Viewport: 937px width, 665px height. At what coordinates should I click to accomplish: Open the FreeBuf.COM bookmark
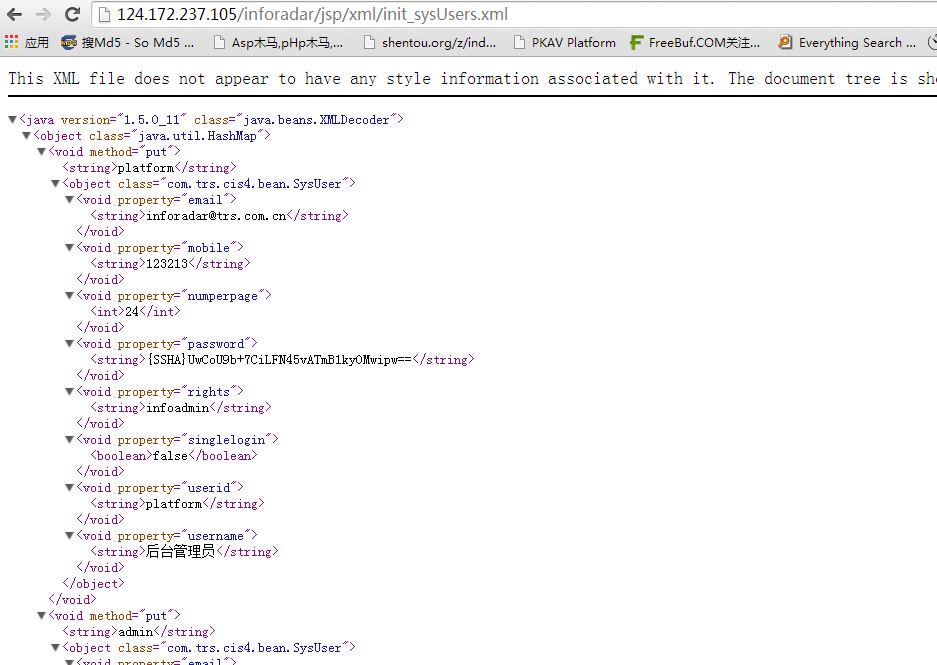click(695, 42)
